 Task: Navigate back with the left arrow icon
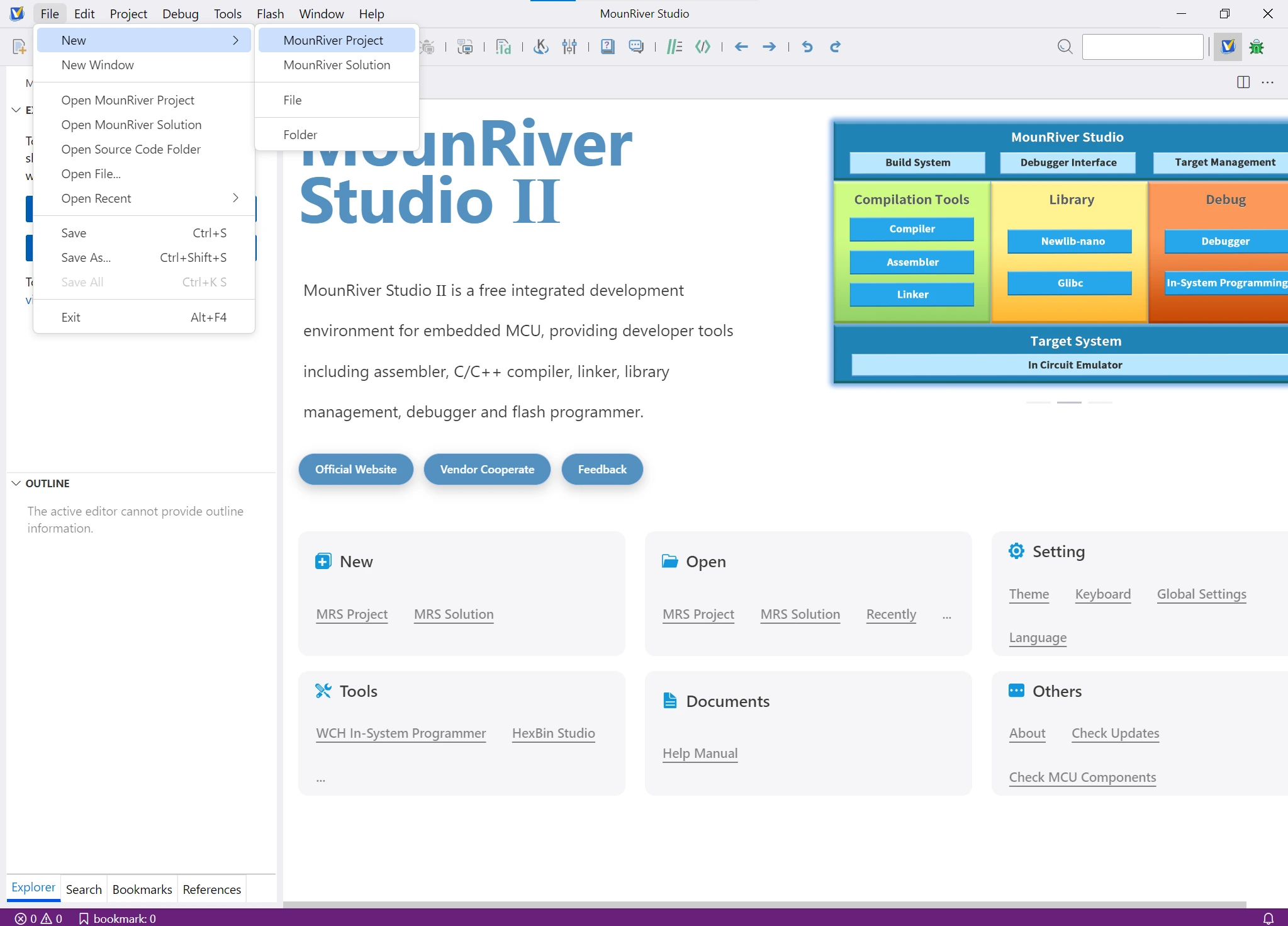pyautogui.click(x=741, y=47)
